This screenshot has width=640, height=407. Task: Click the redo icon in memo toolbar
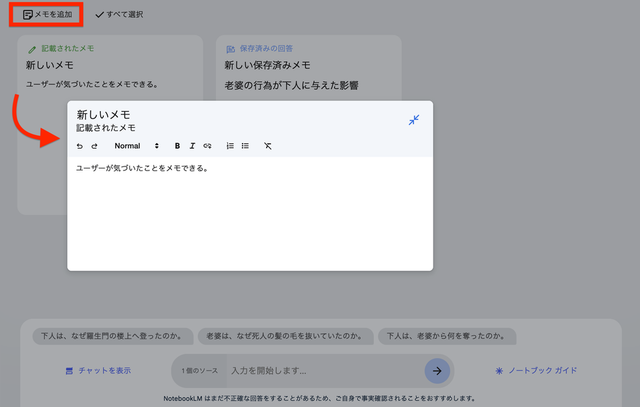[95, 146]
